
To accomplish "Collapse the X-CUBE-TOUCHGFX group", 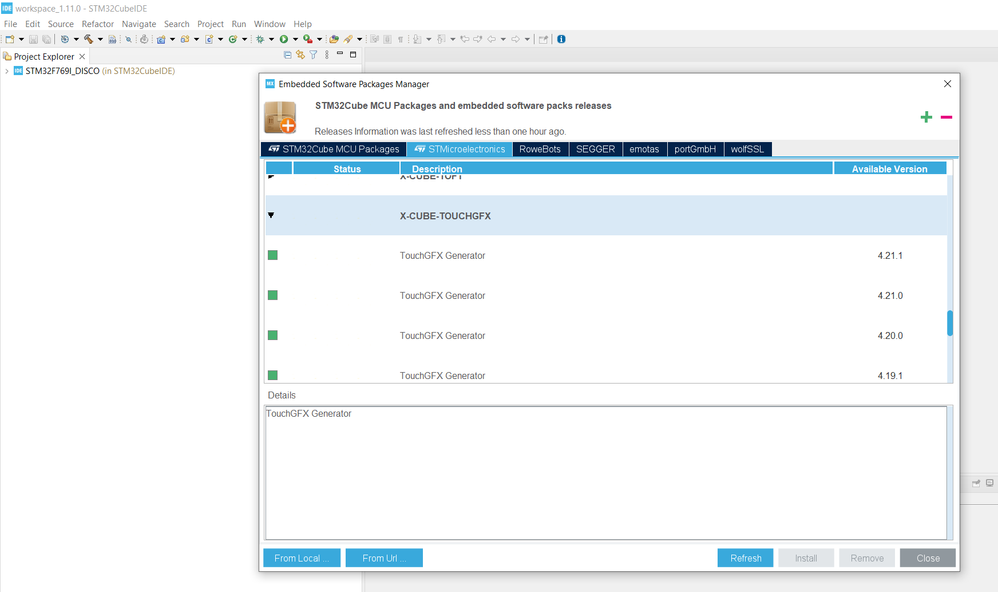I will pyautogui.click(x=271, y=215).
